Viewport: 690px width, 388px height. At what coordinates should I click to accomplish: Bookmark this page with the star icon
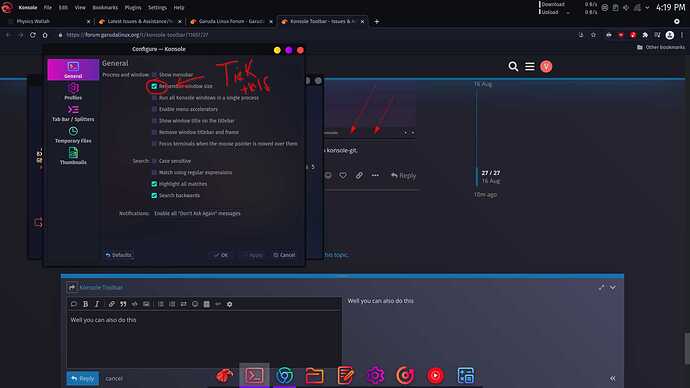click(x=593, y=35)
